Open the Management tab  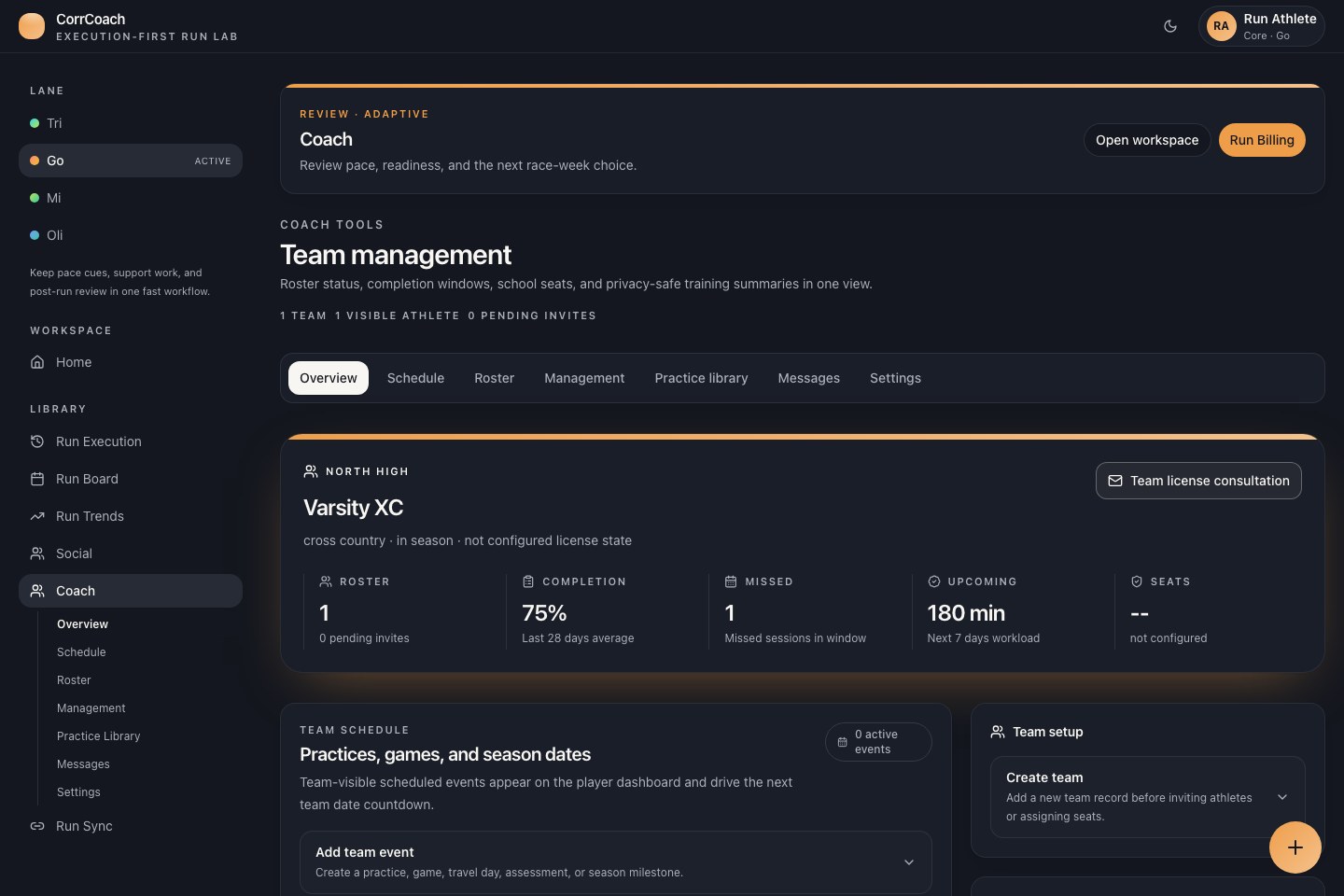584,378
